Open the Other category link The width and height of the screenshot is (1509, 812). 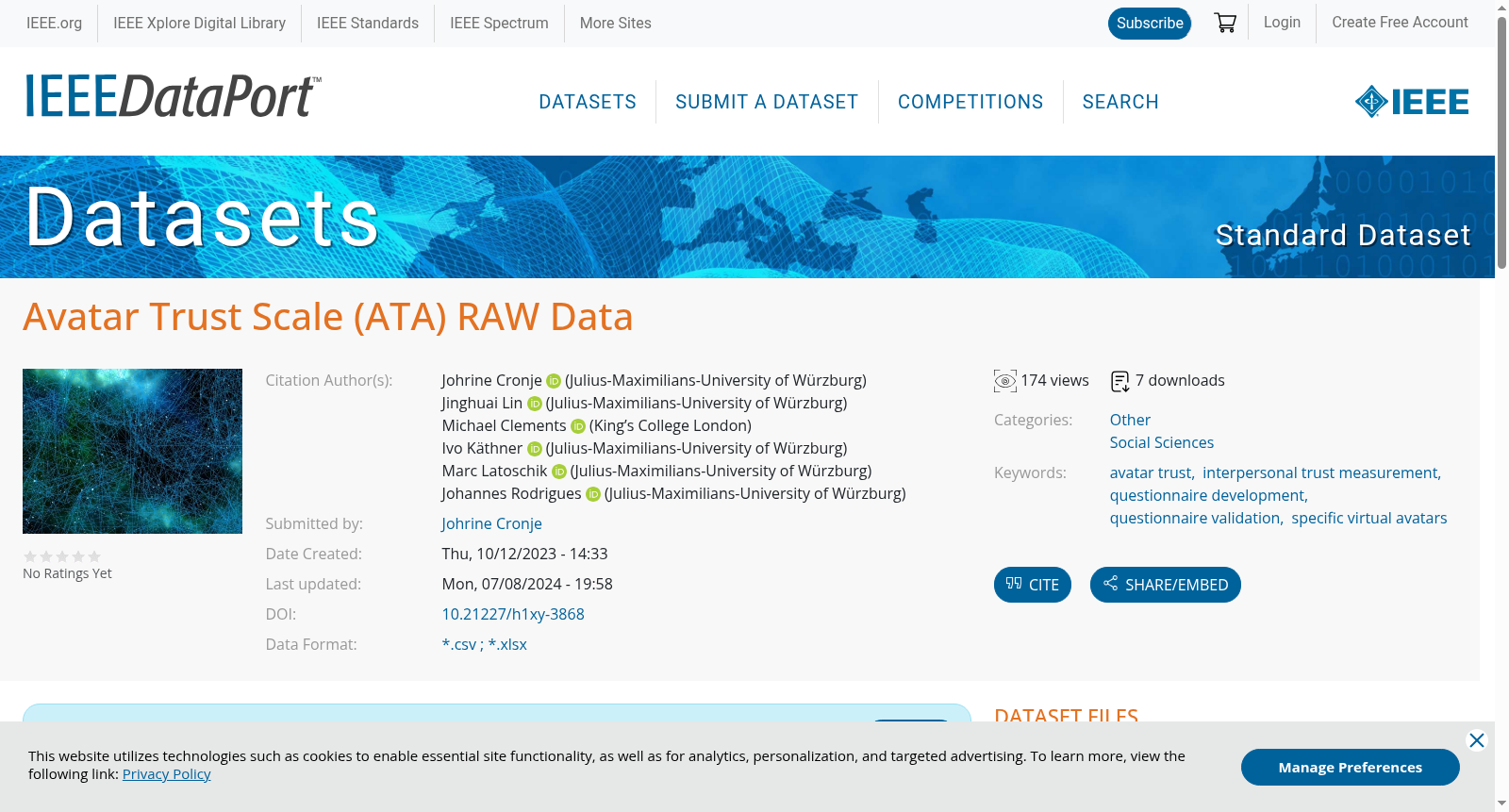(1130, 420)
